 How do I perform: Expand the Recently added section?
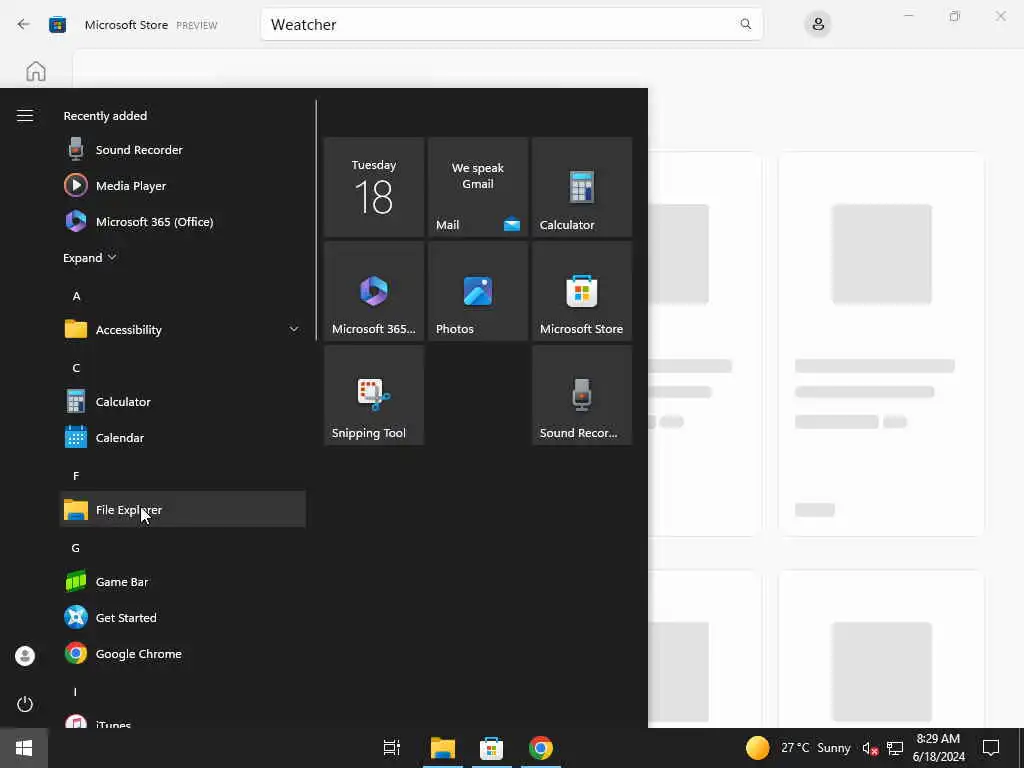(x=89, y=257)
